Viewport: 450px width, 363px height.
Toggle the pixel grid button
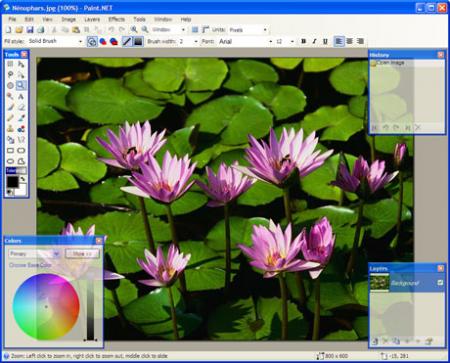195,30
